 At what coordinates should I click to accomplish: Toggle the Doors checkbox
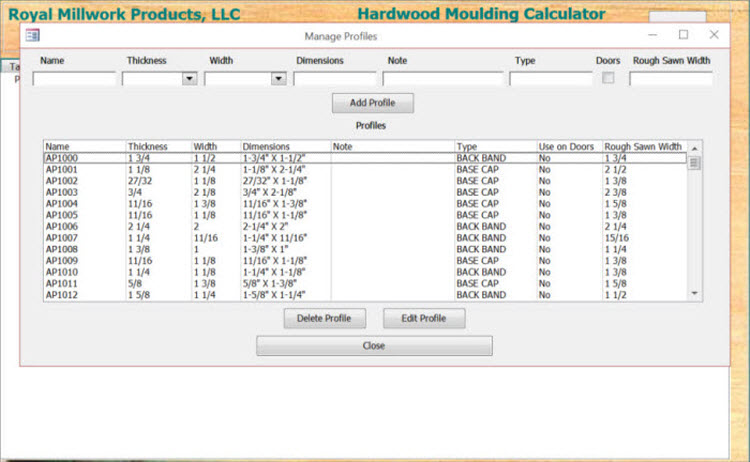pyautogui.click(x=608, y=77)
